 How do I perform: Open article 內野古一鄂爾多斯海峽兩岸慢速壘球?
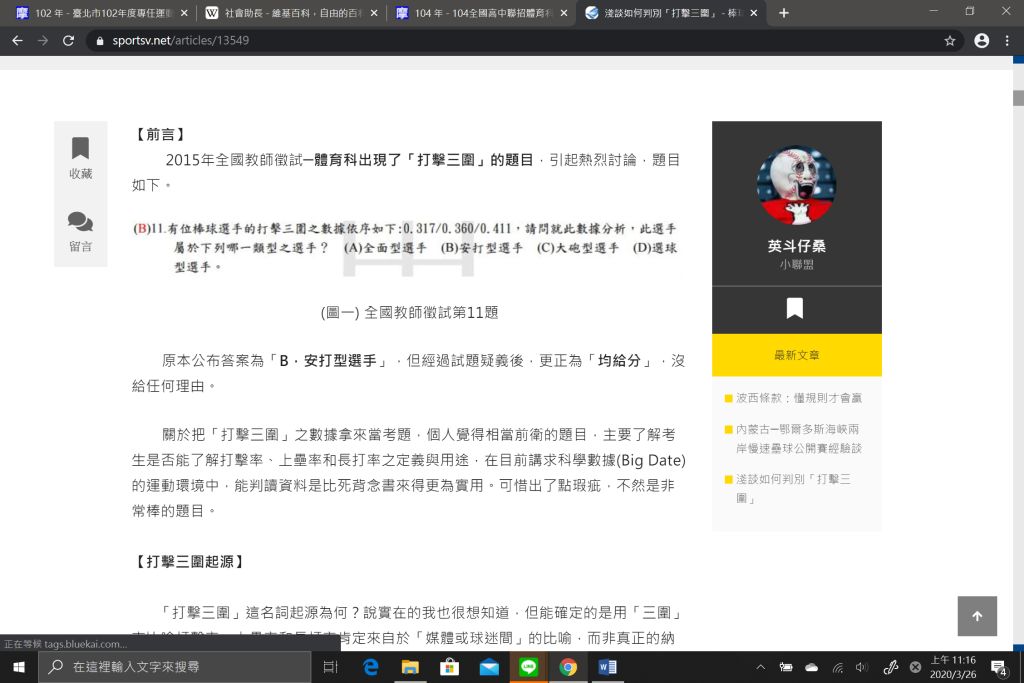pyautogui.click(x=798, y=438)
